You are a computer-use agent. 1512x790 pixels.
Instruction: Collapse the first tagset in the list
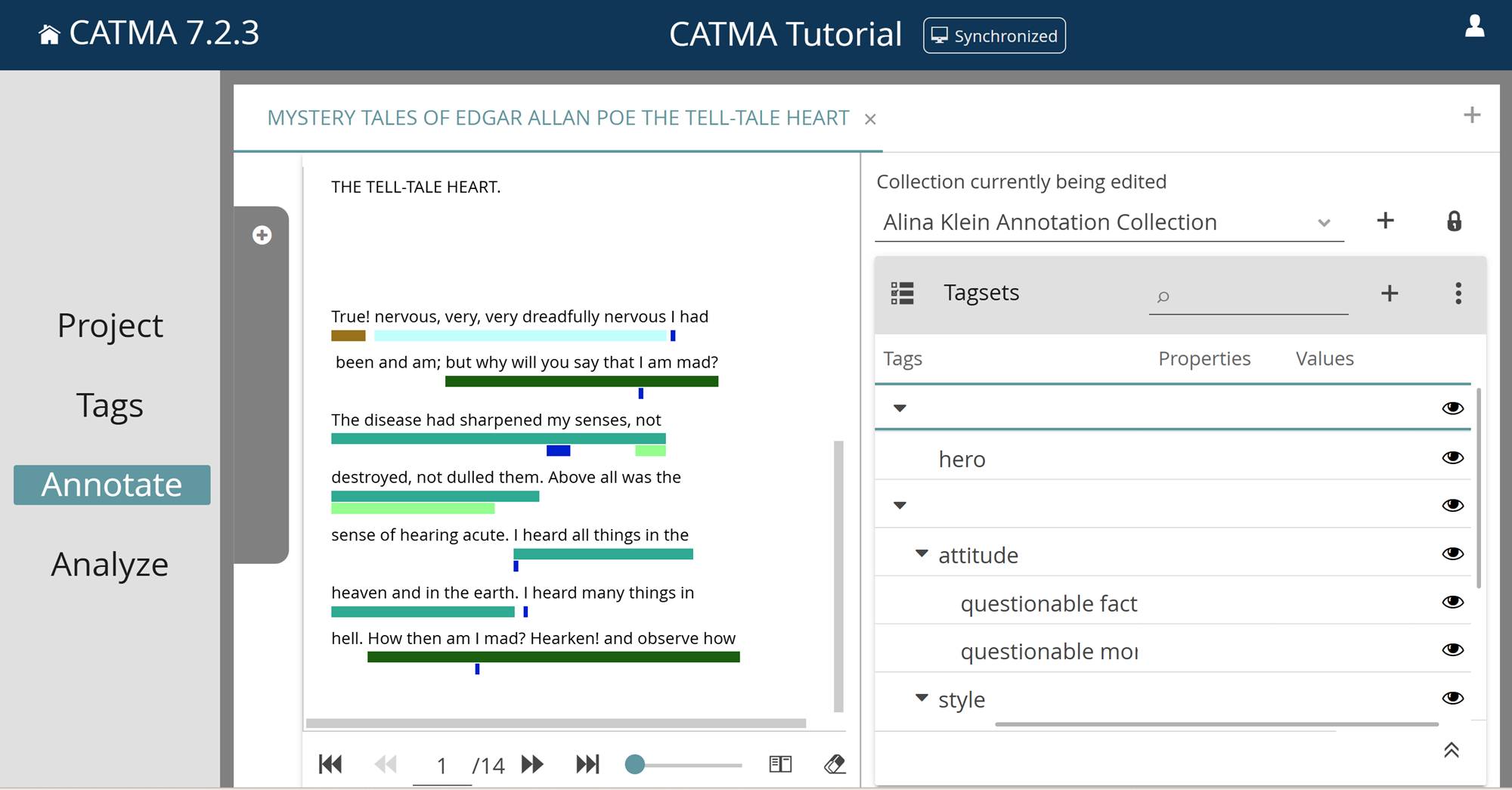(900, 407)
